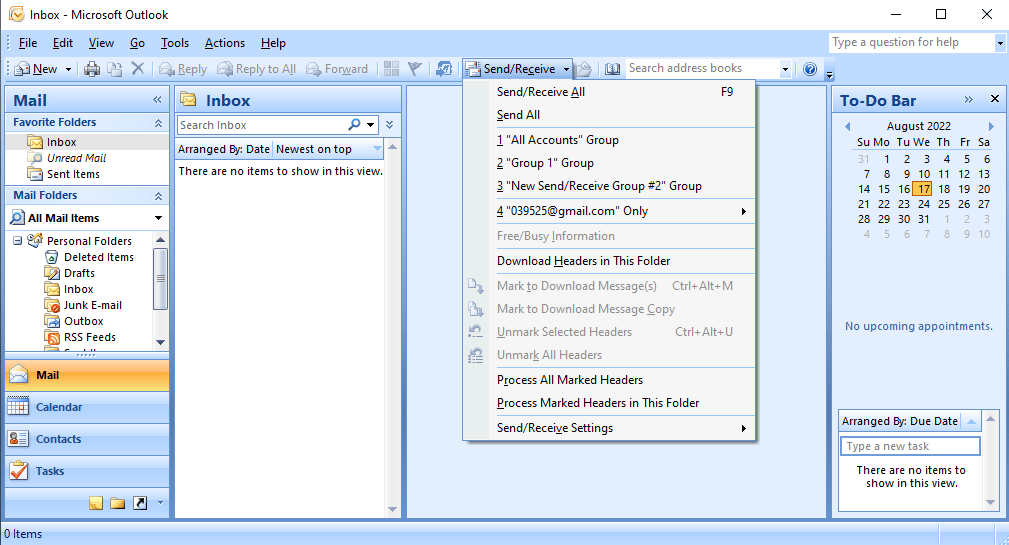Click the Categorize toolbar icon
This screenshot has height=545, width=1009.
pyautogui.click(x=391, y=69)
